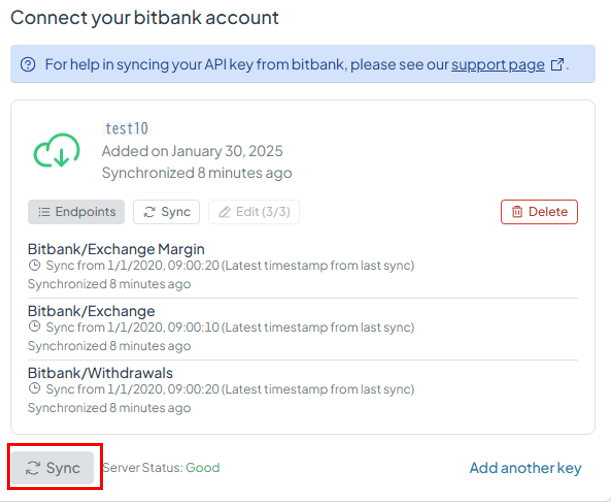The width and height of the screenshot is (611, 502).
Task: Sync the test10 API key
Action: tap(166, 212)
